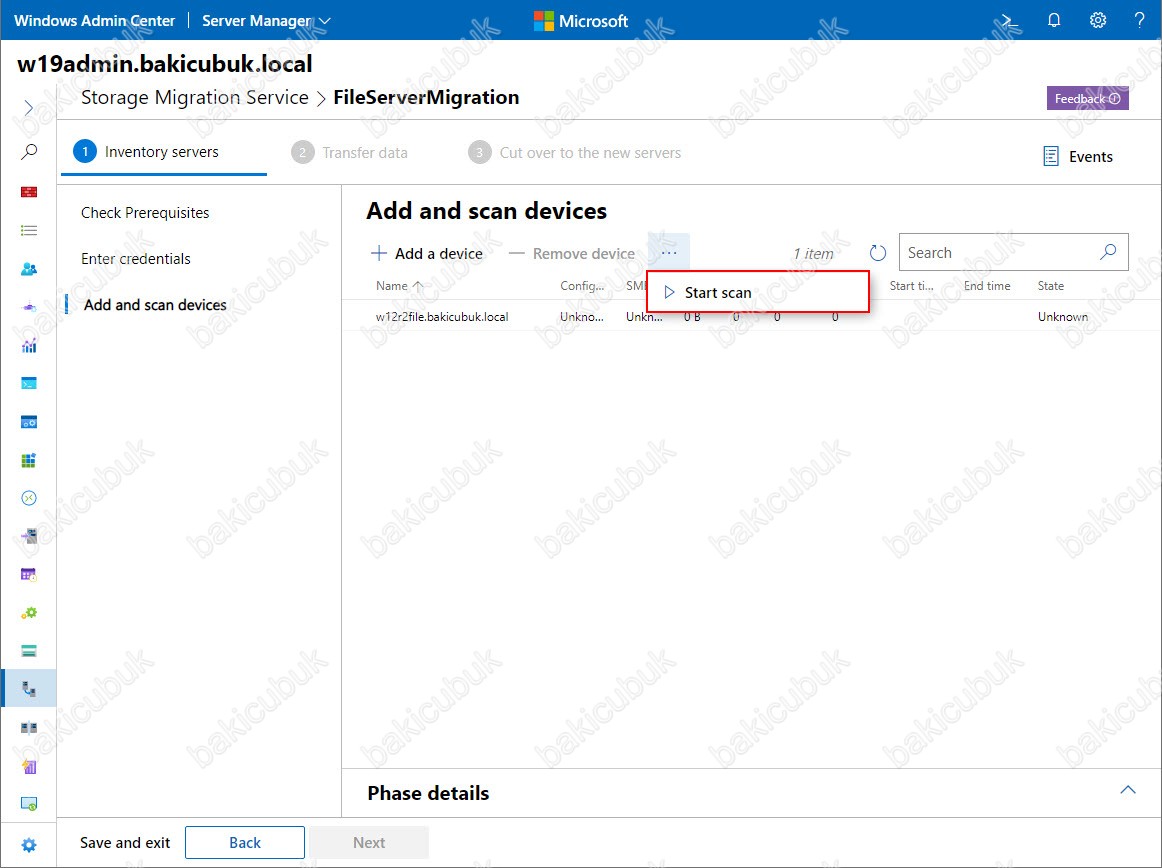The image size is (1162, 868).
Task: Open the Registry cubes icon
Action: point(29,460)
